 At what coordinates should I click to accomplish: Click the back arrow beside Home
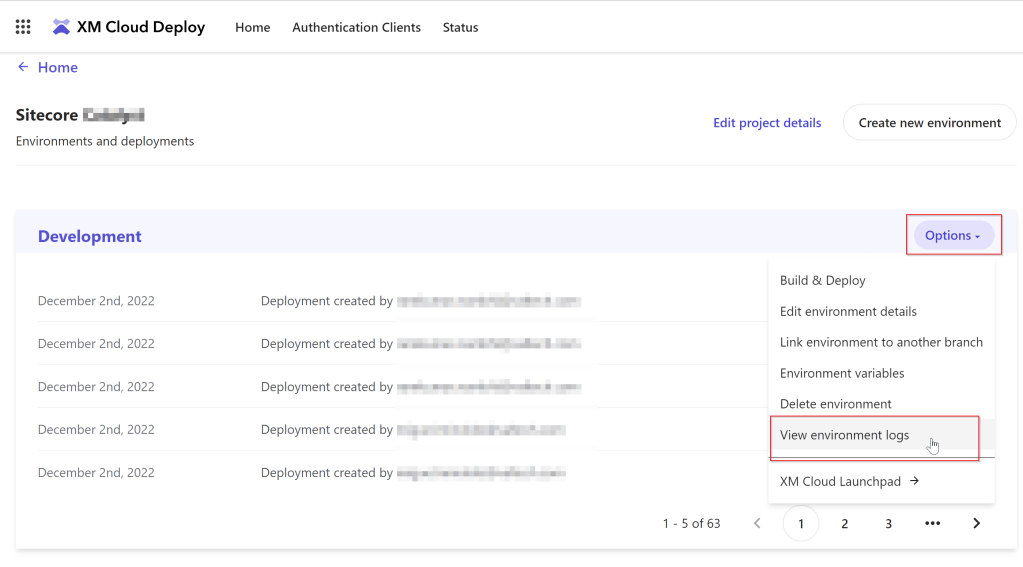(23, 67)
